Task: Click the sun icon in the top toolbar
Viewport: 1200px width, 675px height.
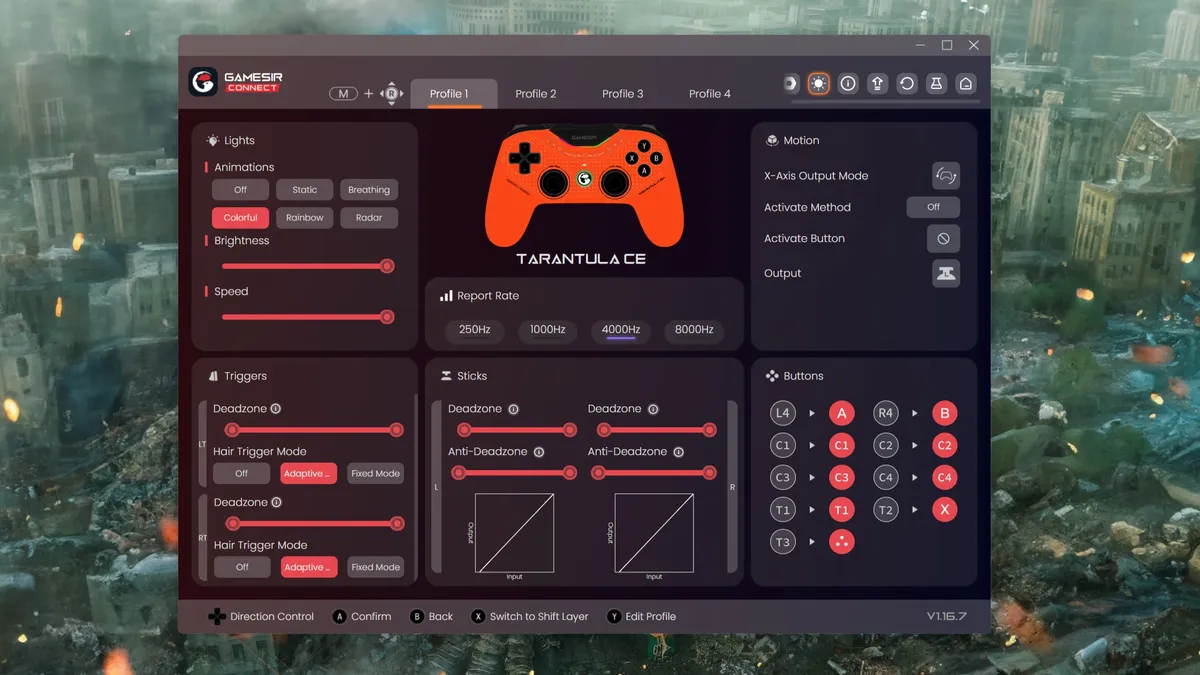Action: coord(819,84)
